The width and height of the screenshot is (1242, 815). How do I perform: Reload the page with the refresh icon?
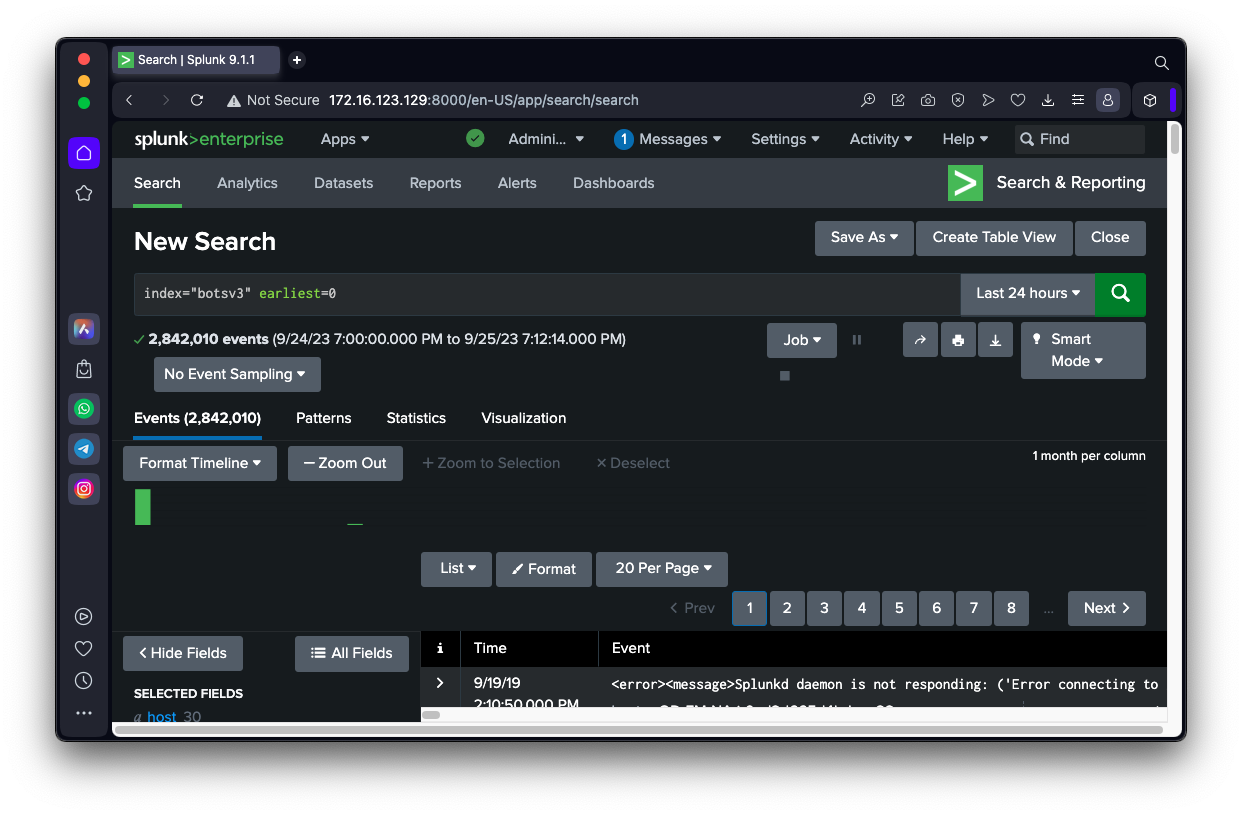point(197,100)
